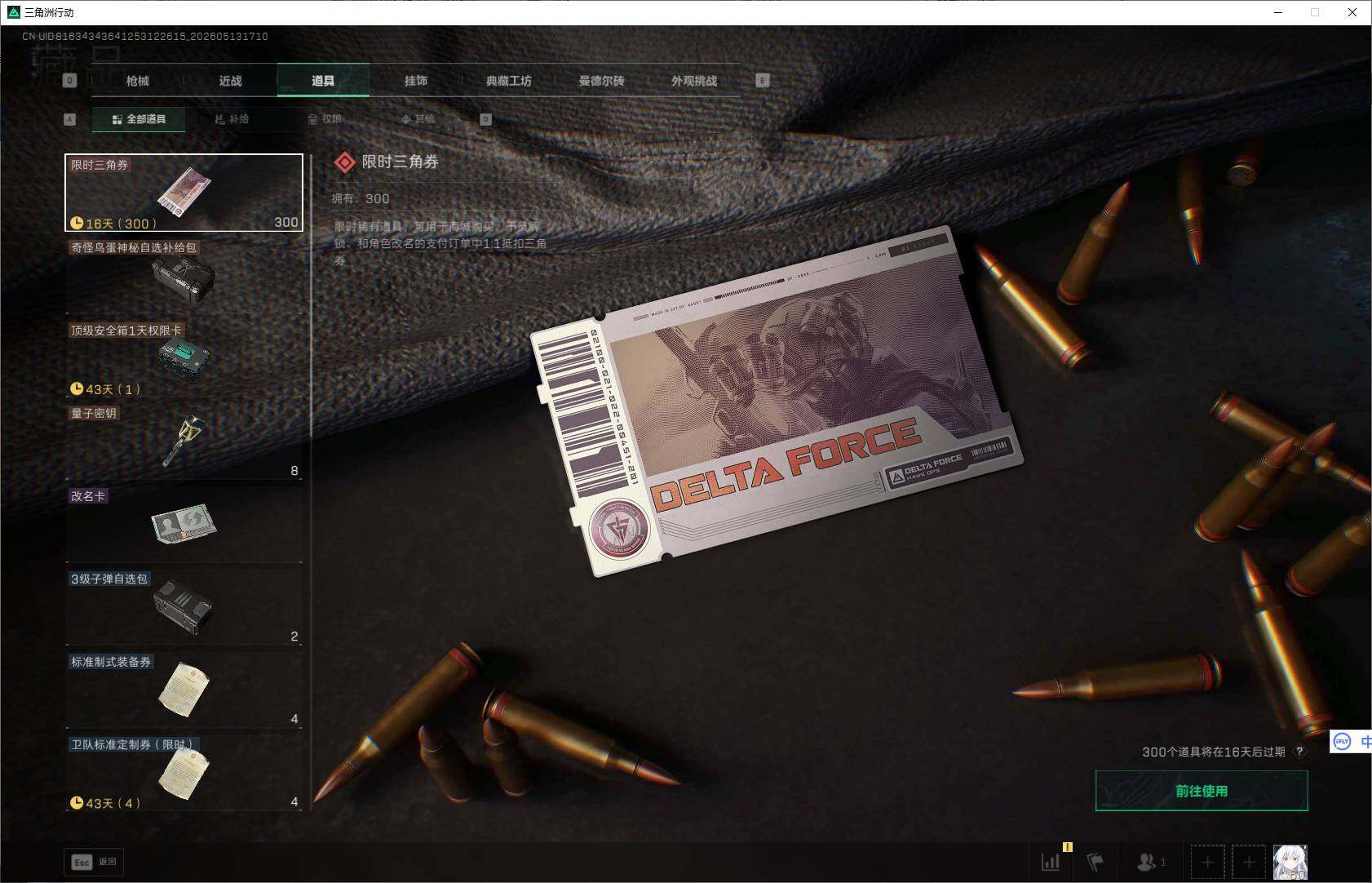The height and width of the screenshot is (883, 1372).
Task: Switch to the 典藏工坊 tab
Action: tap(509, 81)
